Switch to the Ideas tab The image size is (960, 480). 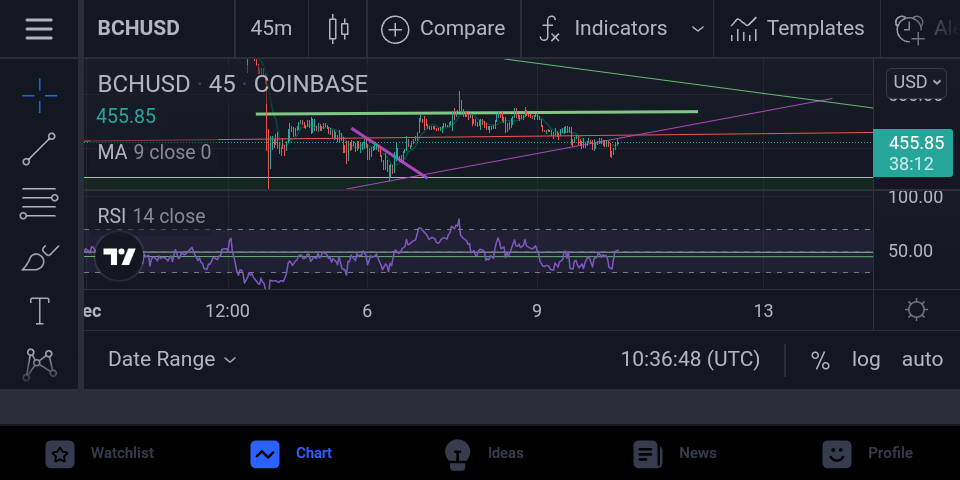(x=484, y=454)
